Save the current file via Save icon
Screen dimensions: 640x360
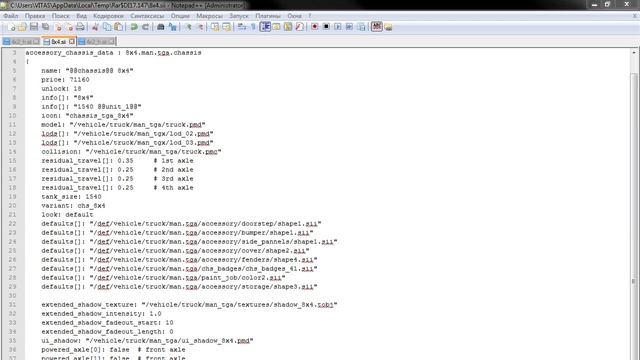click(34, 27)
